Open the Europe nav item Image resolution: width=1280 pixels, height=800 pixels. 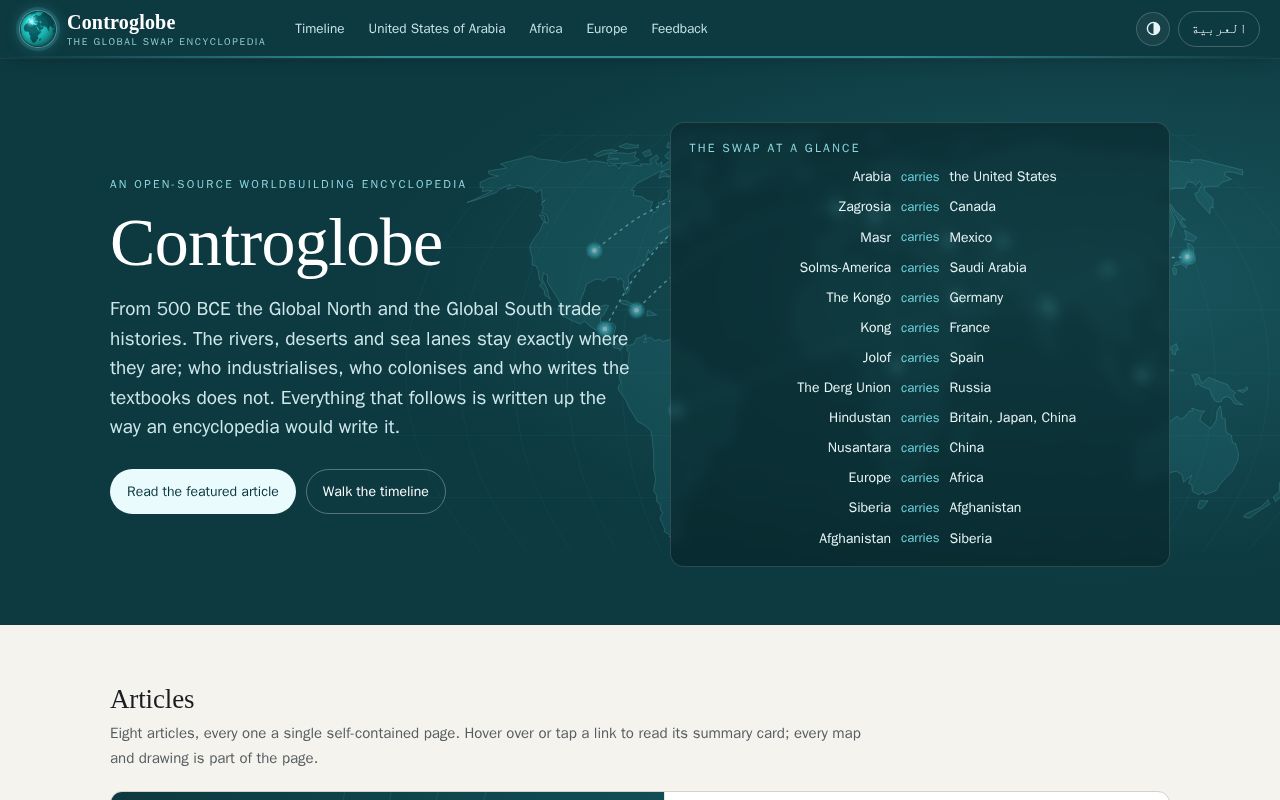(x=607, y=29)
